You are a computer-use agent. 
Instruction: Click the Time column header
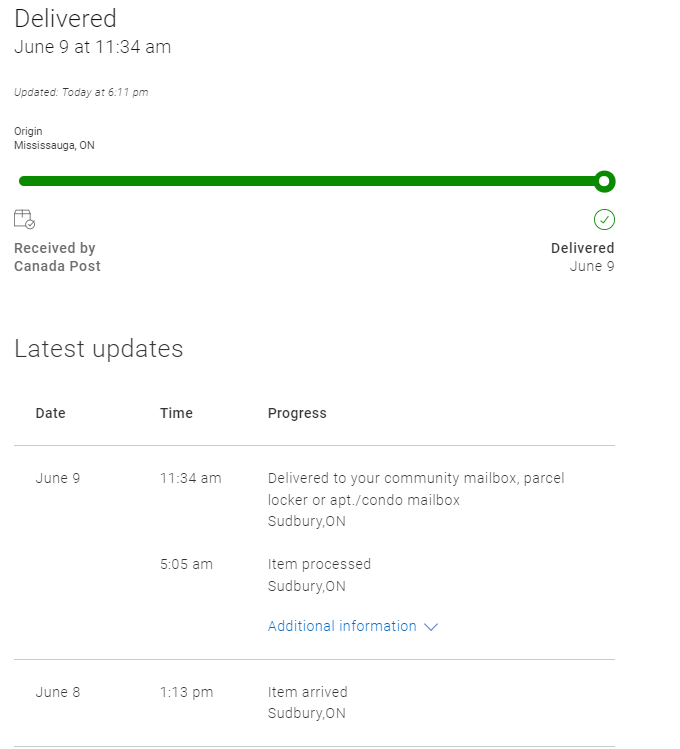coord(176,413)
